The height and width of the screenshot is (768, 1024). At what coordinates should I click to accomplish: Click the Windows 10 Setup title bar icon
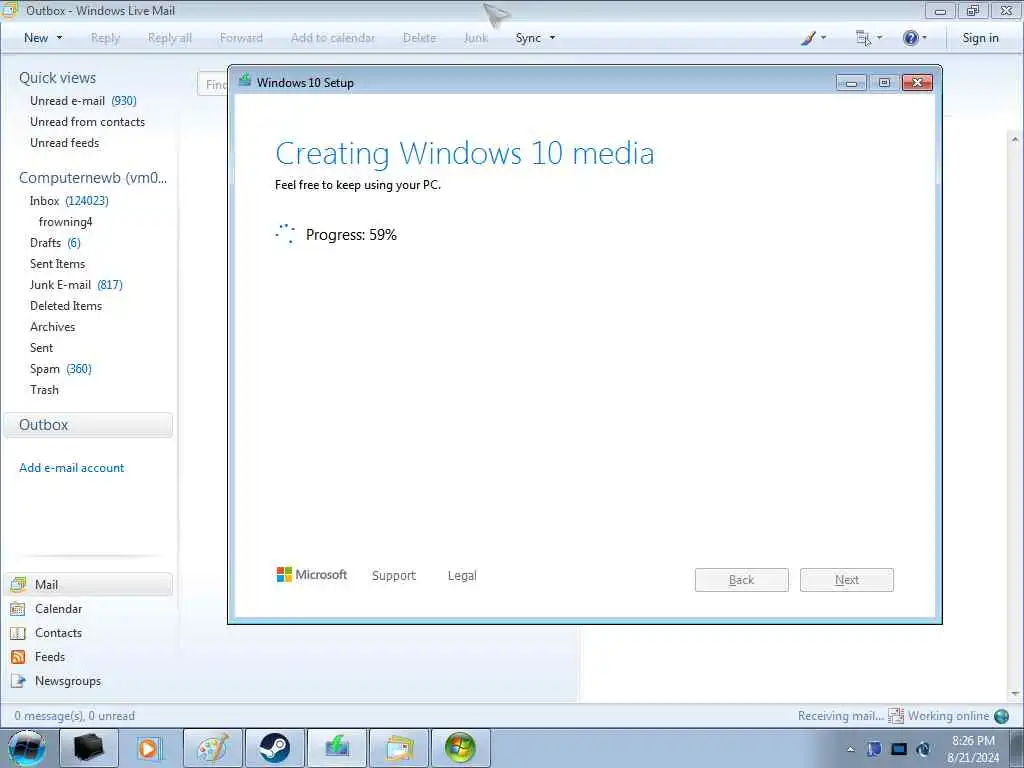tap(245, 81)
